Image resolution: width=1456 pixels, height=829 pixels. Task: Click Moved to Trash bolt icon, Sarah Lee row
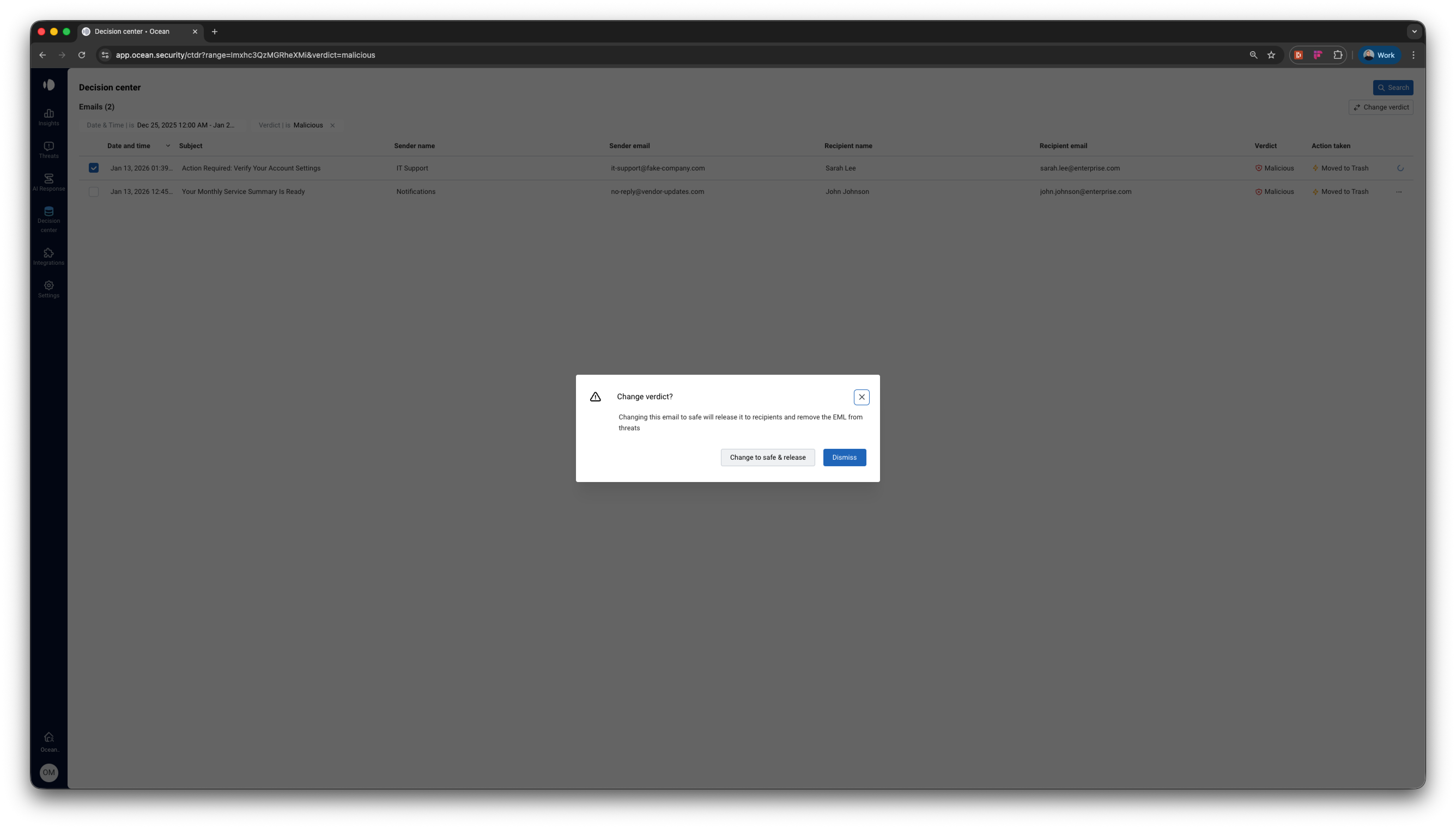[1315, 168]
